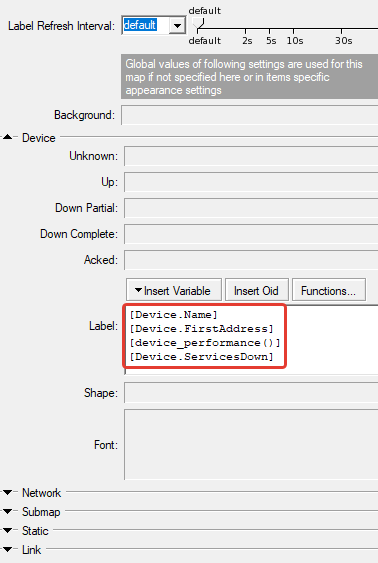The image size is (378, 563).
Task: Click the Down Partial color field
Action: click(251, 208)
